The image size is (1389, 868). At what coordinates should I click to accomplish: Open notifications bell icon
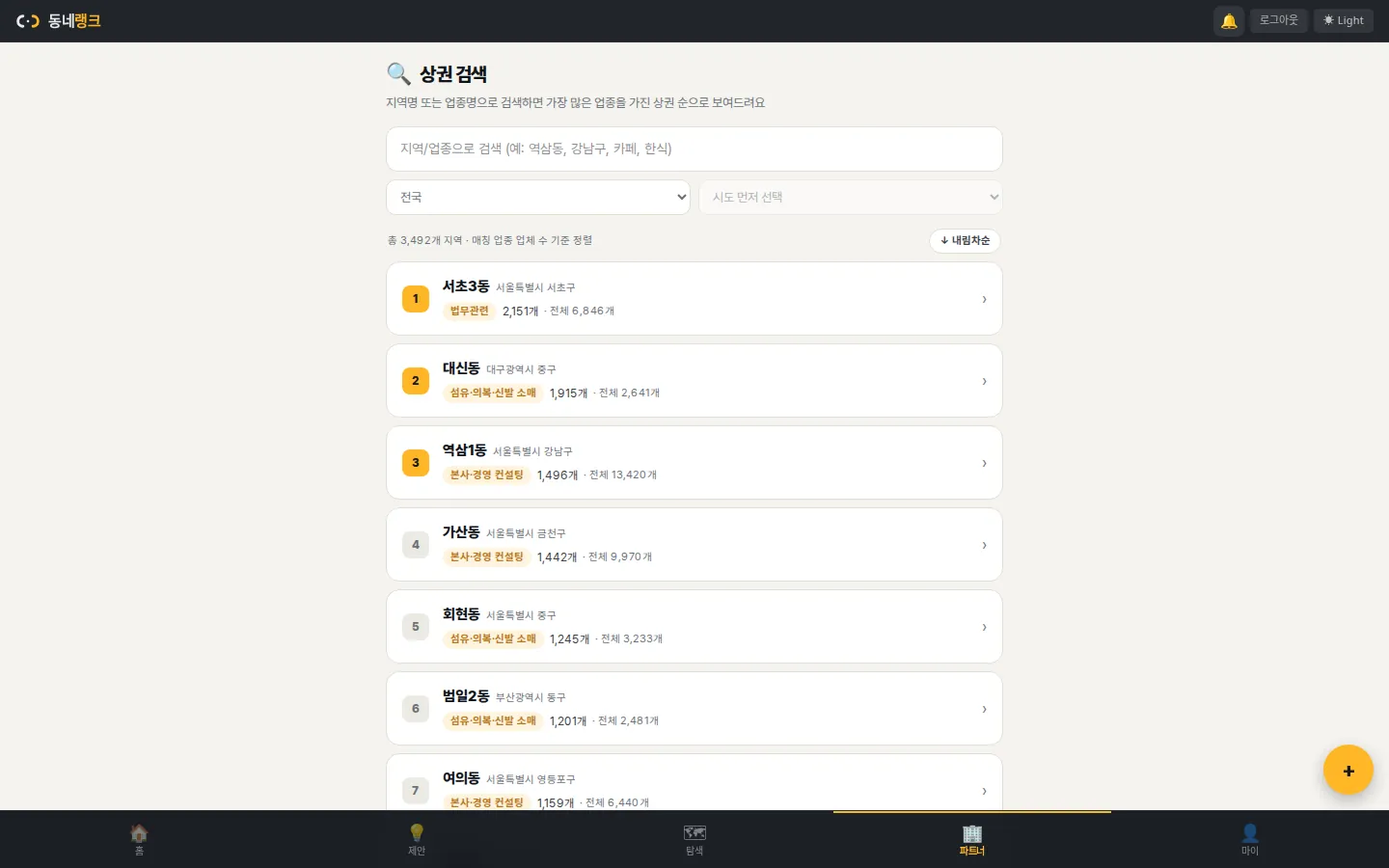[1229, 20]
